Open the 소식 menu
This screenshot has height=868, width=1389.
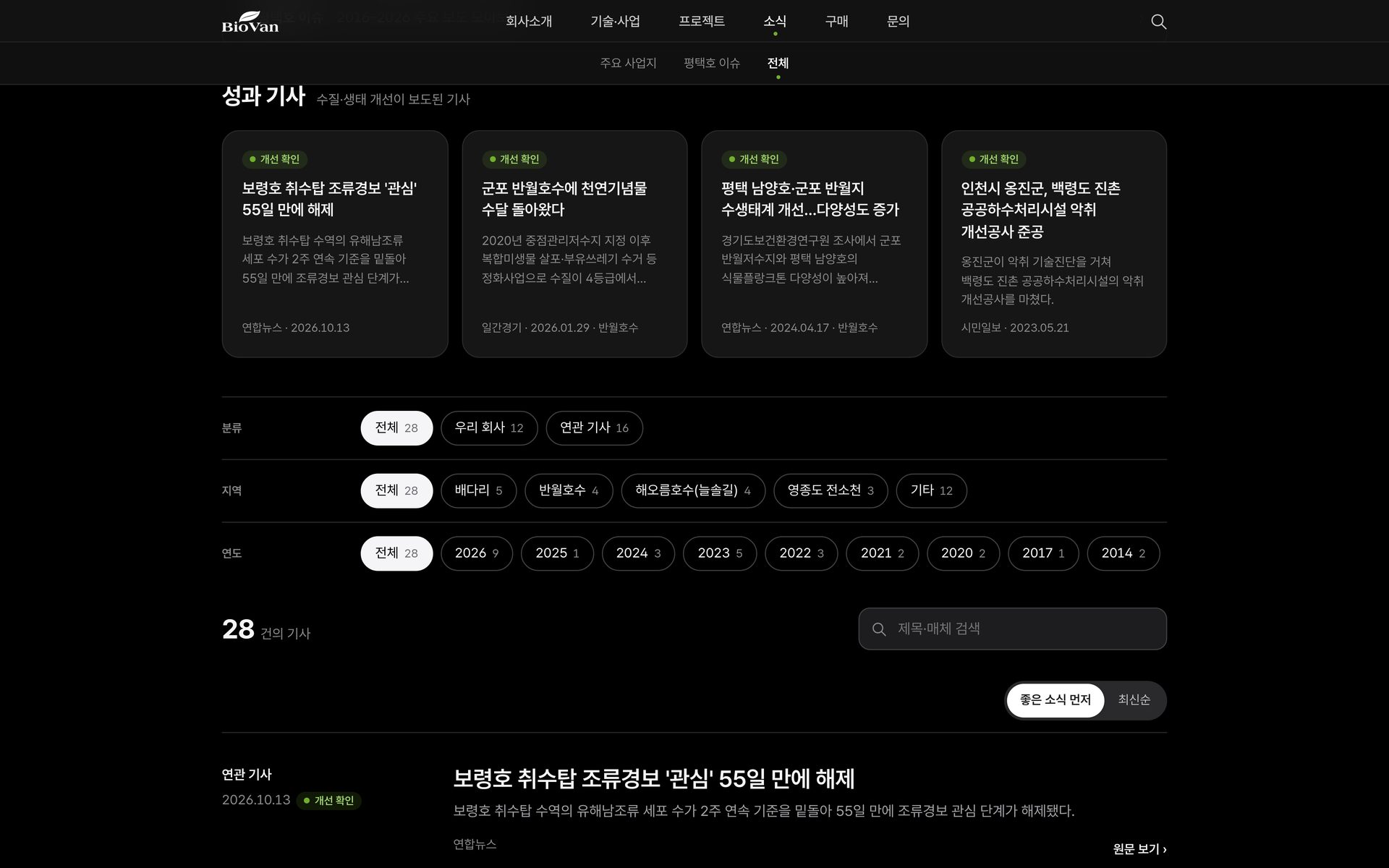(775, 22)
